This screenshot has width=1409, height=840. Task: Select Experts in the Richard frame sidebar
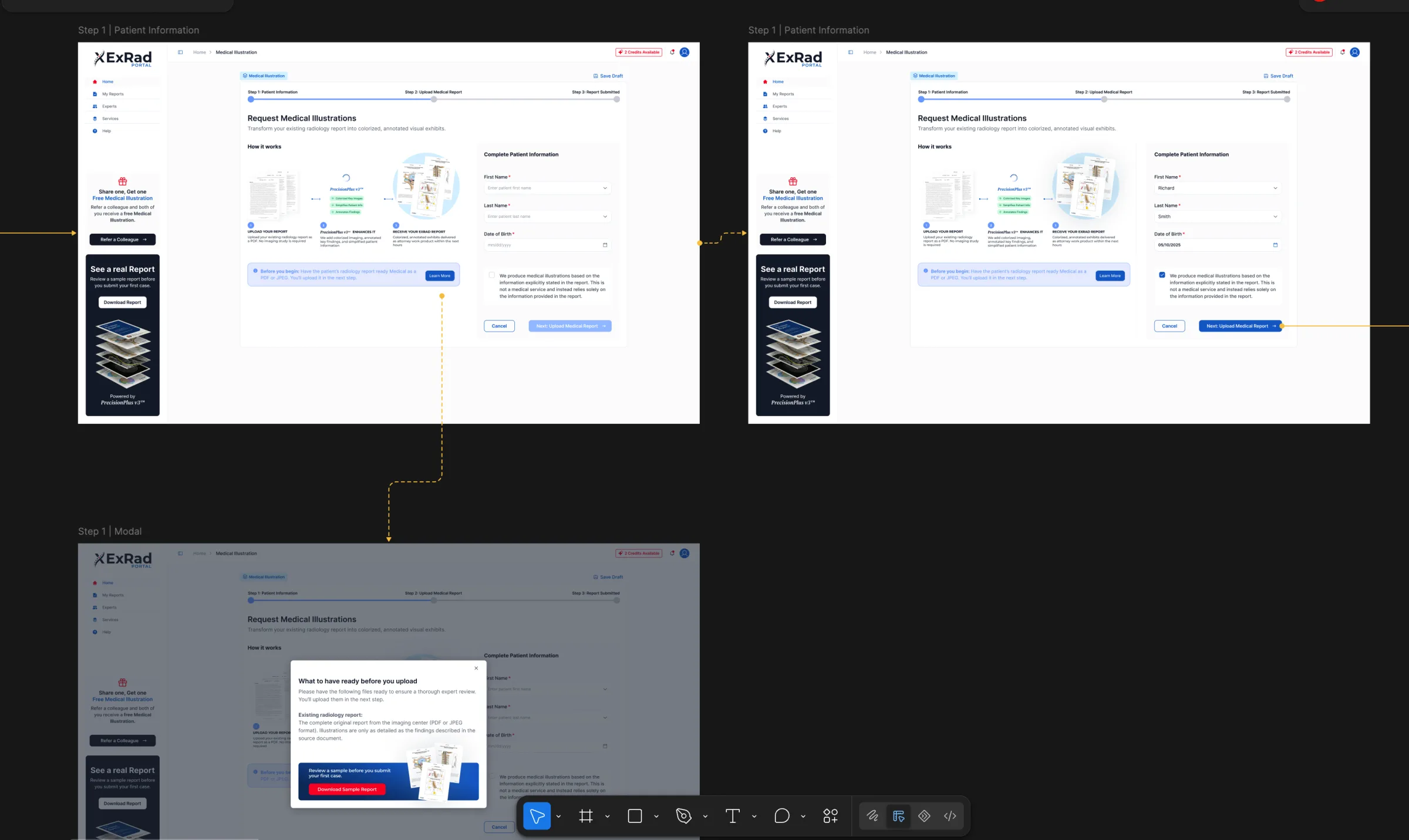tap(780, 106)
